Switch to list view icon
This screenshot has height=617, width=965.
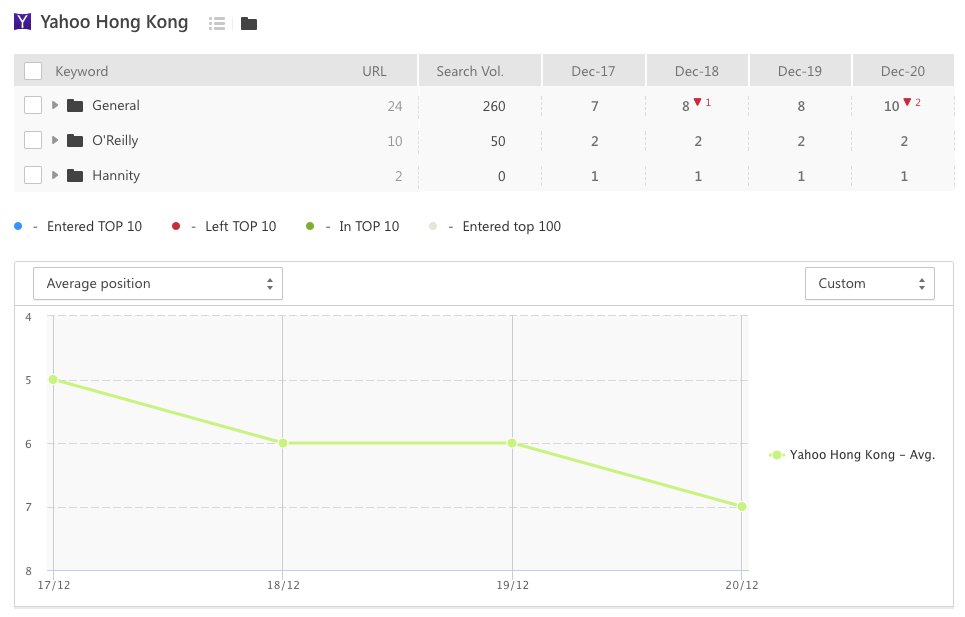click(217, 23)
